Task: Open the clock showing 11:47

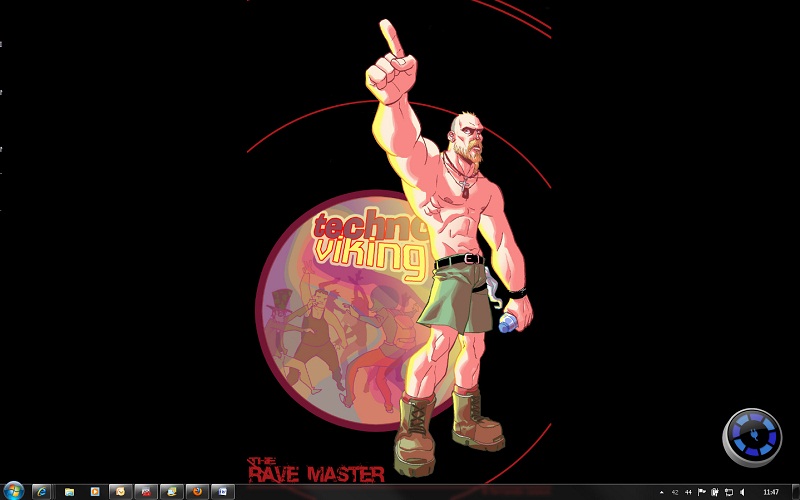Action: click(771, 492)
